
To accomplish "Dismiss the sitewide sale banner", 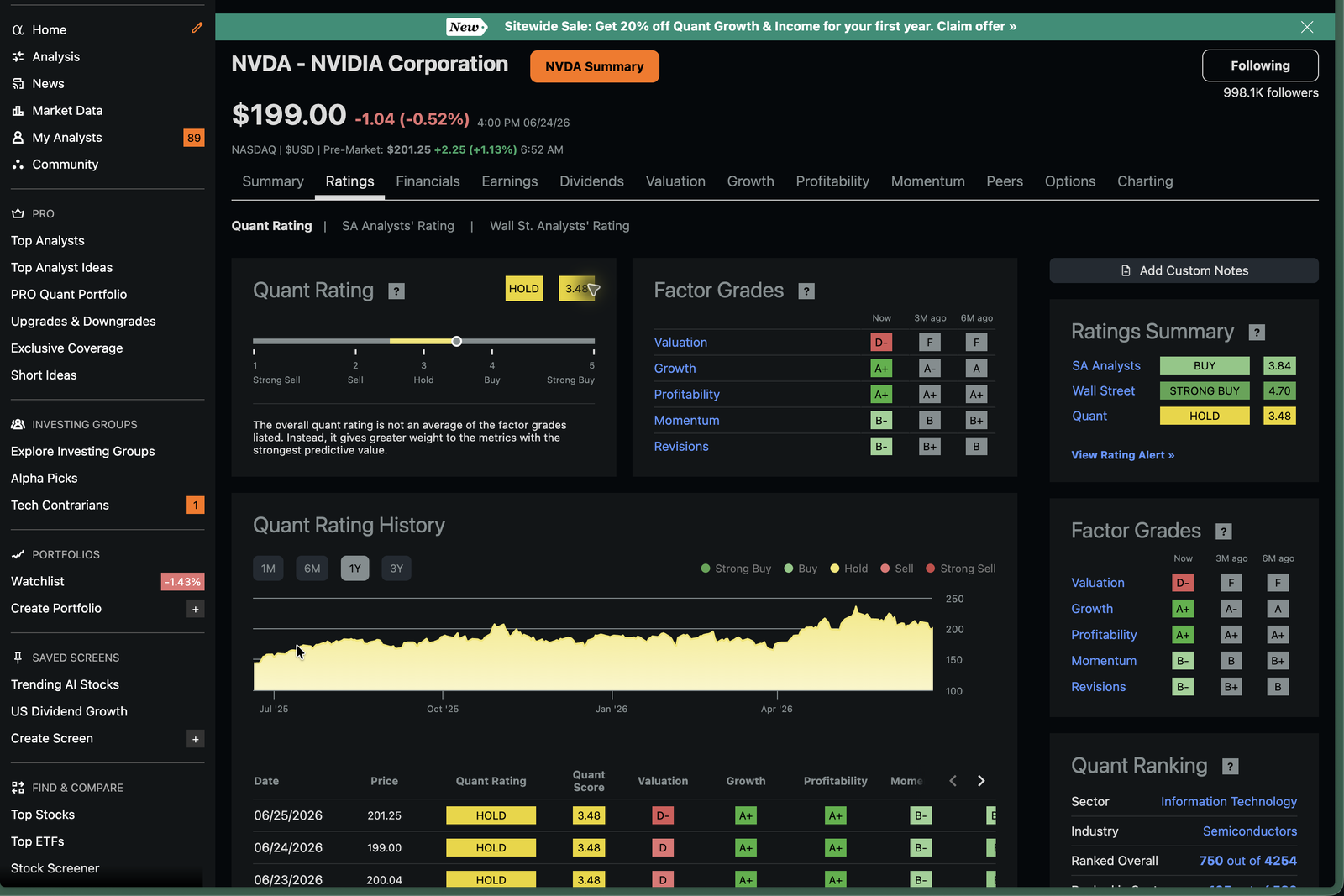I will point(1307,27).
